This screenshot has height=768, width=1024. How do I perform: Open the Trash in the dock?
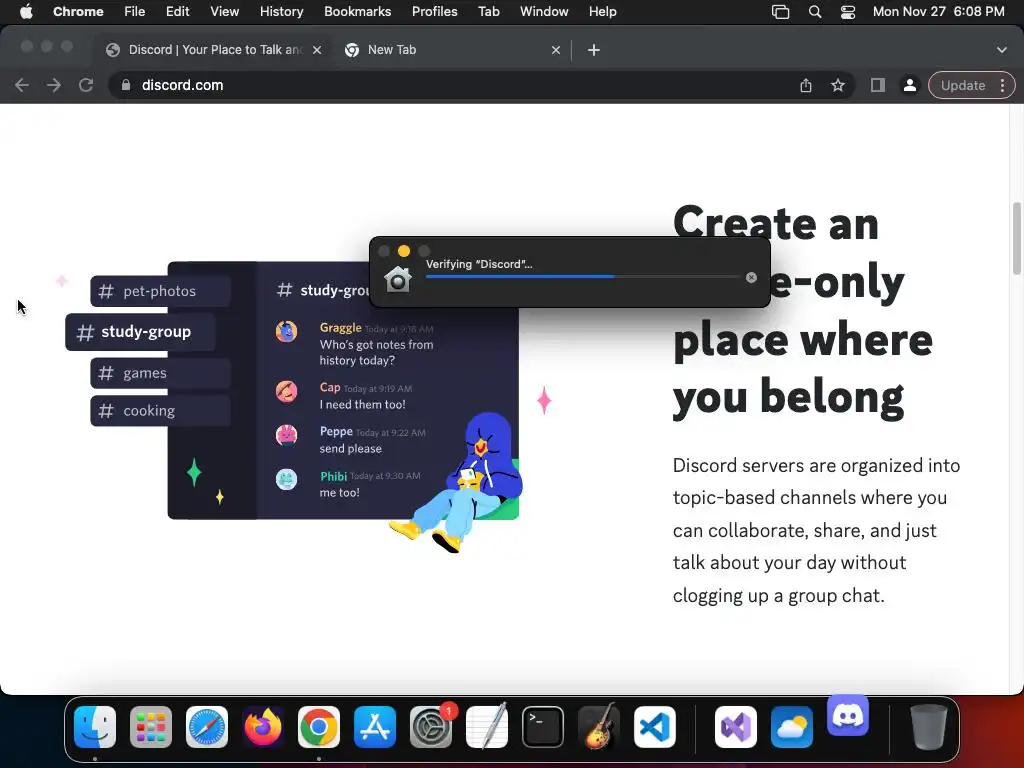929,727
